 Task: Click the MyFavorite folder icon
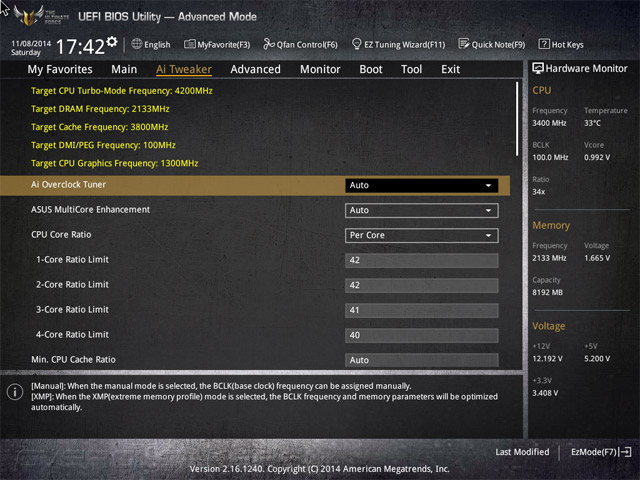tap(189, 44)
